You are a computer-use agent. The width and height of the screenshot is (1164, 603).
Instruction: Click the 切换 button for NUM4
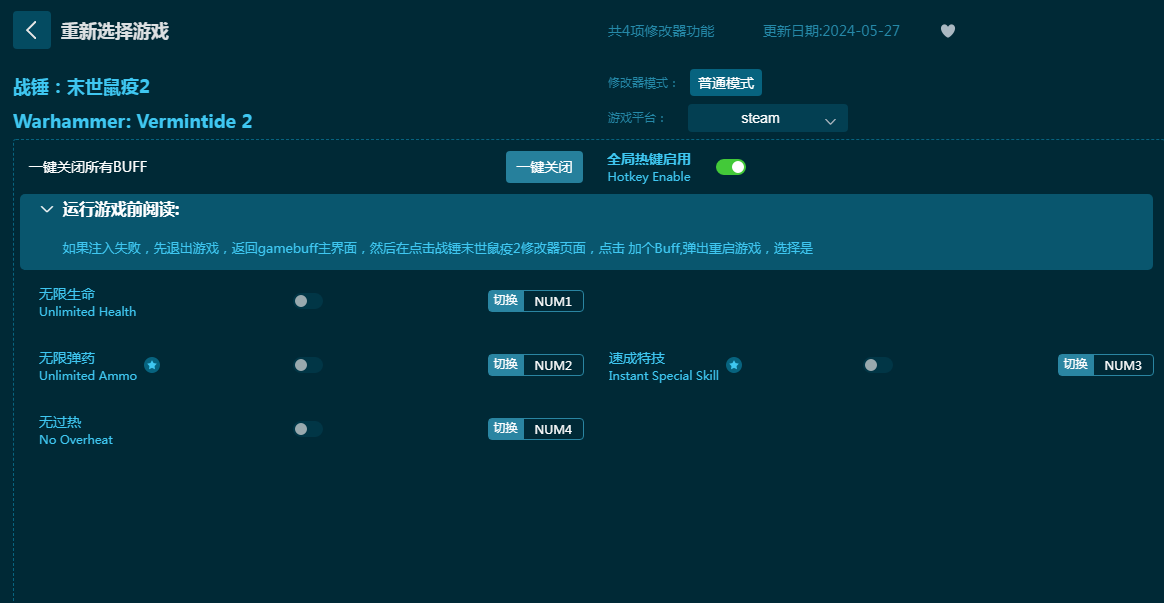506,428
